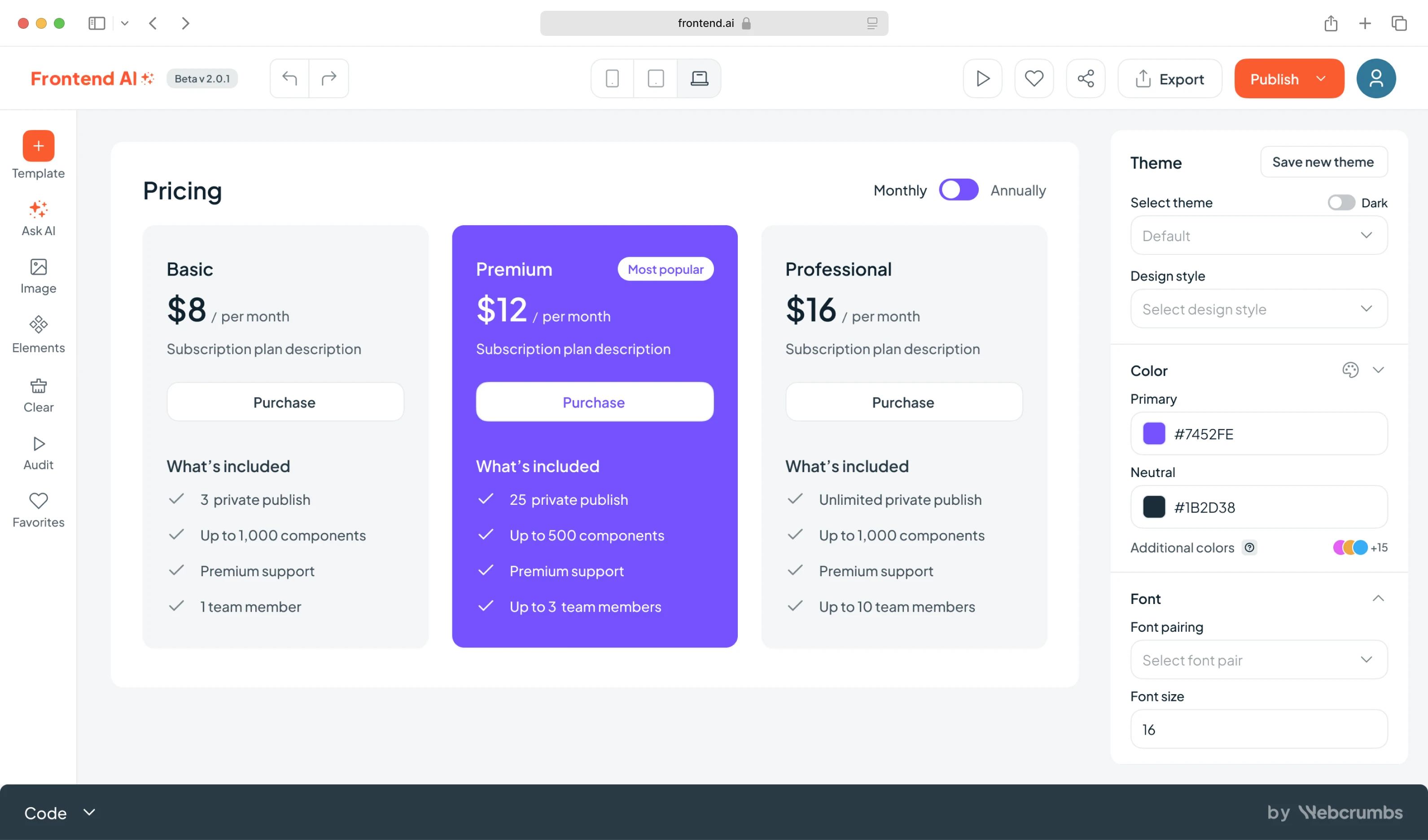
Task: Toggle Monthly/Annually billing switch
Action: (958, 190)
